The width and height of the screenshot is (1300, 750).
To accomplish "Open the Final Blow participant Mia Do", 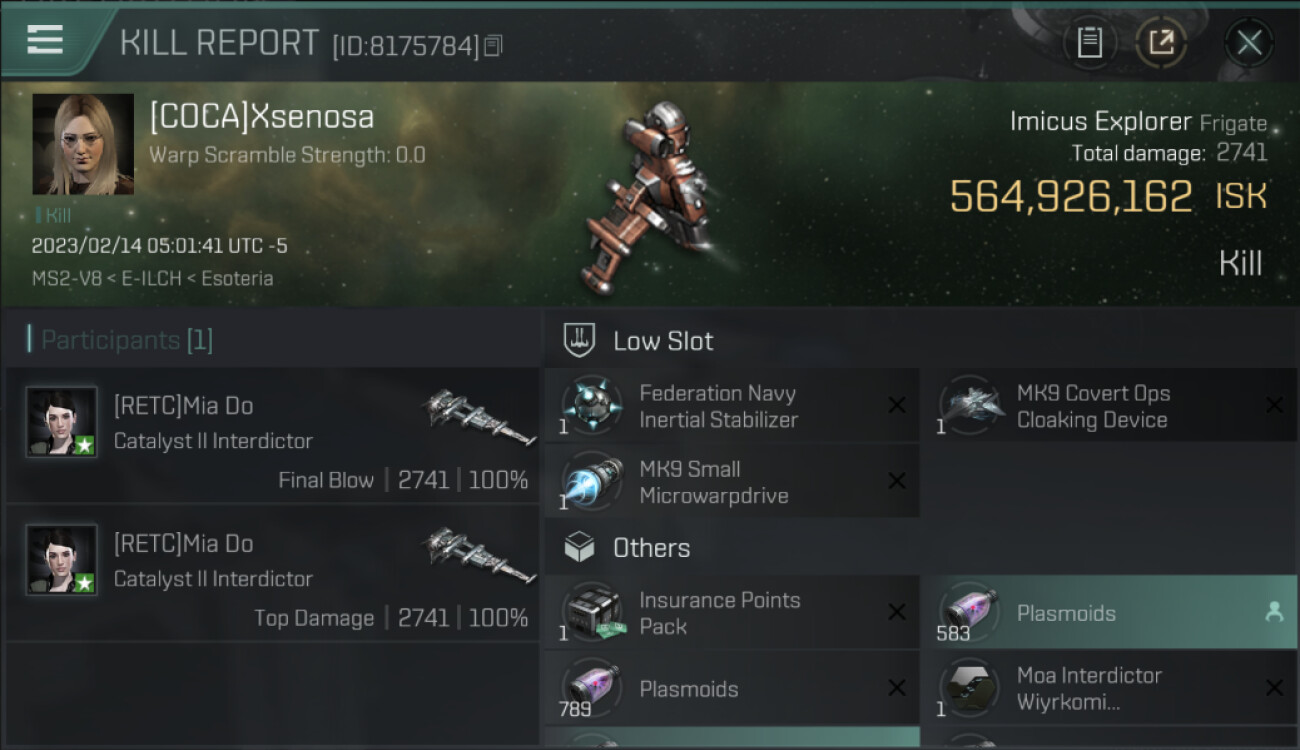I will click(x=273, y=435).
